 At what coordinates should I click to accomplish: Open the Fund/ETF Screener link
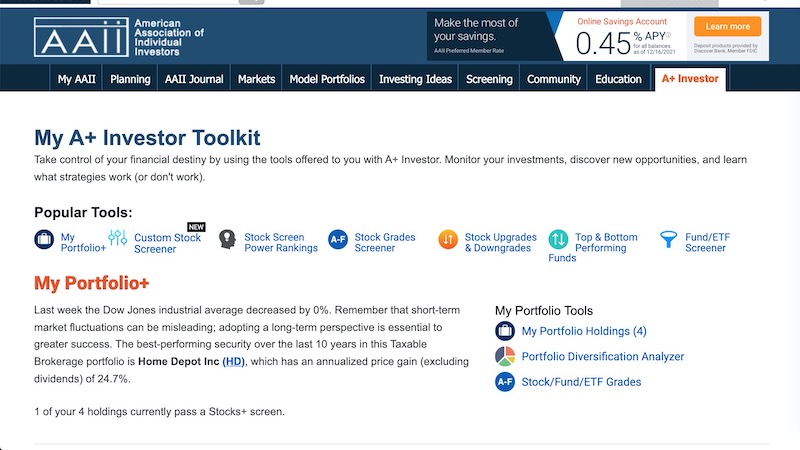(707, 242)
